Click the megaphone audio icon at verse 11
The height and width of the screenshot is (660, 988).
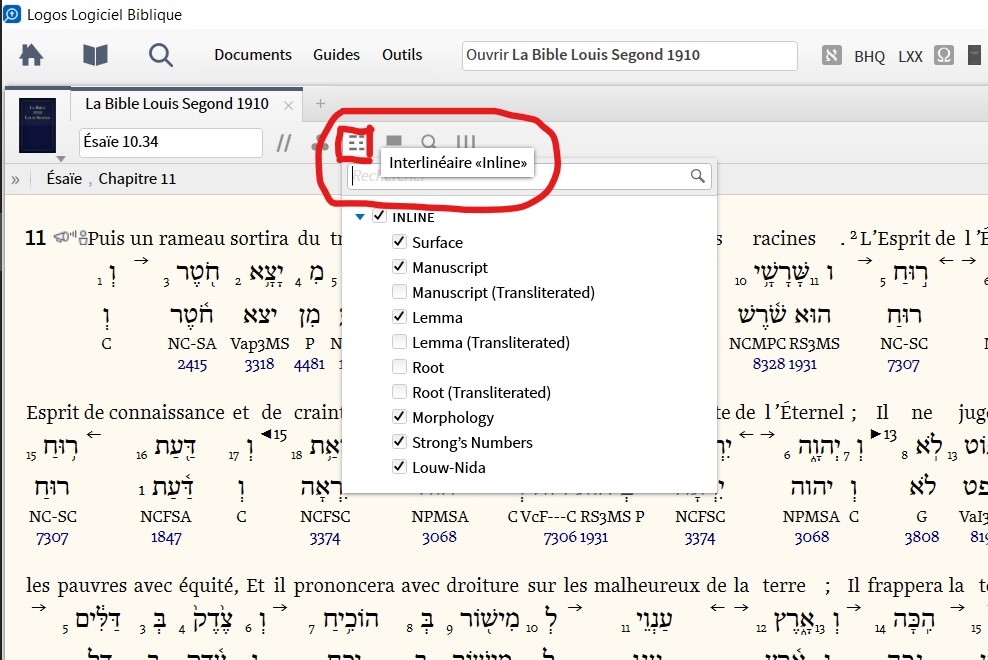63,238
